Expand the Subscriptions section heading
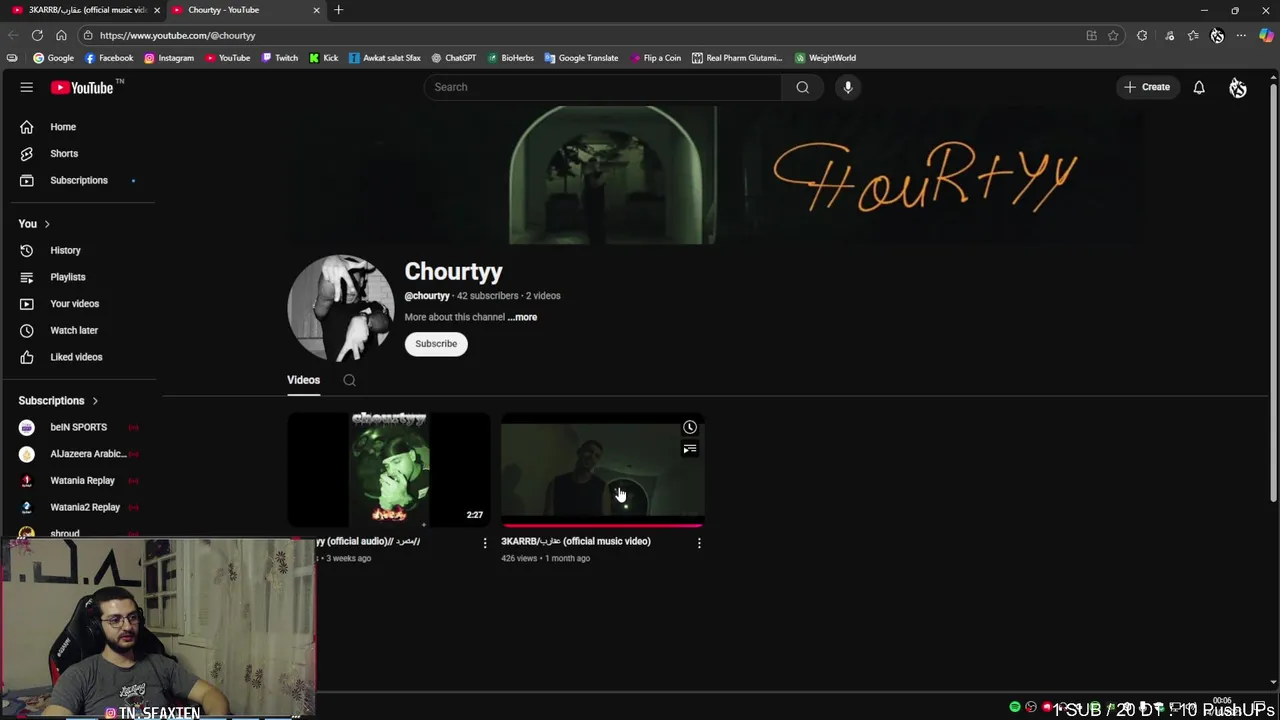The width and height of the screenshot is (1280, 720). point(58,401)
